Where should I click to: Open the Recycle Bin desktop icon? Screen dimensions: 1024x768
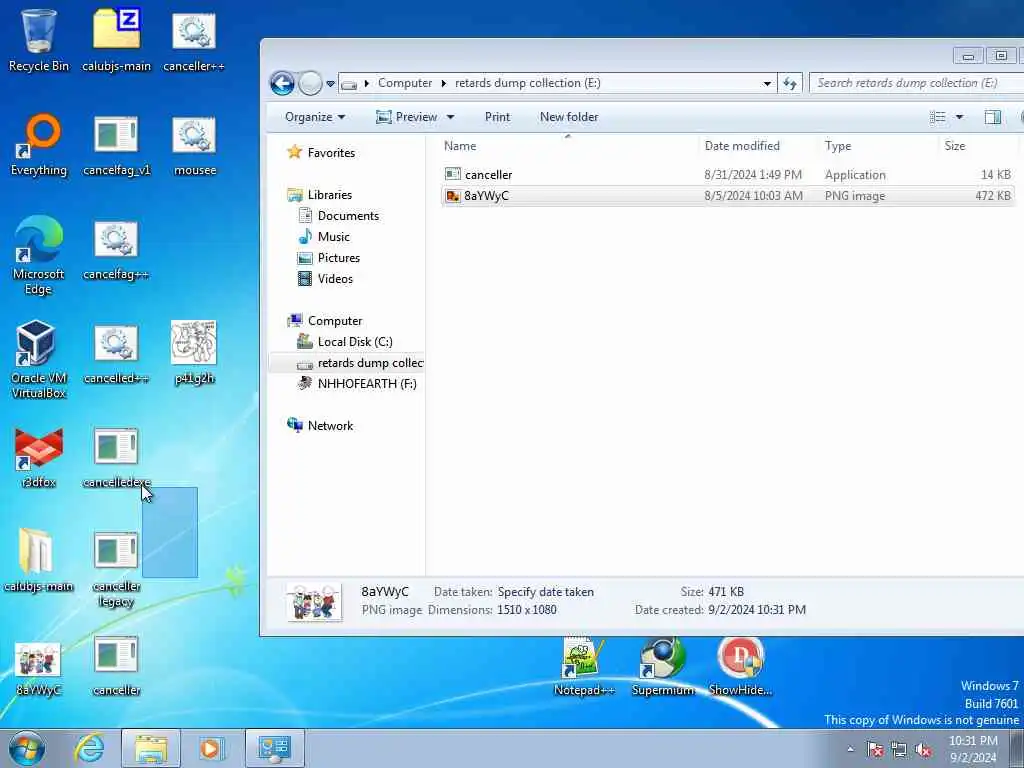click(39, 39)
